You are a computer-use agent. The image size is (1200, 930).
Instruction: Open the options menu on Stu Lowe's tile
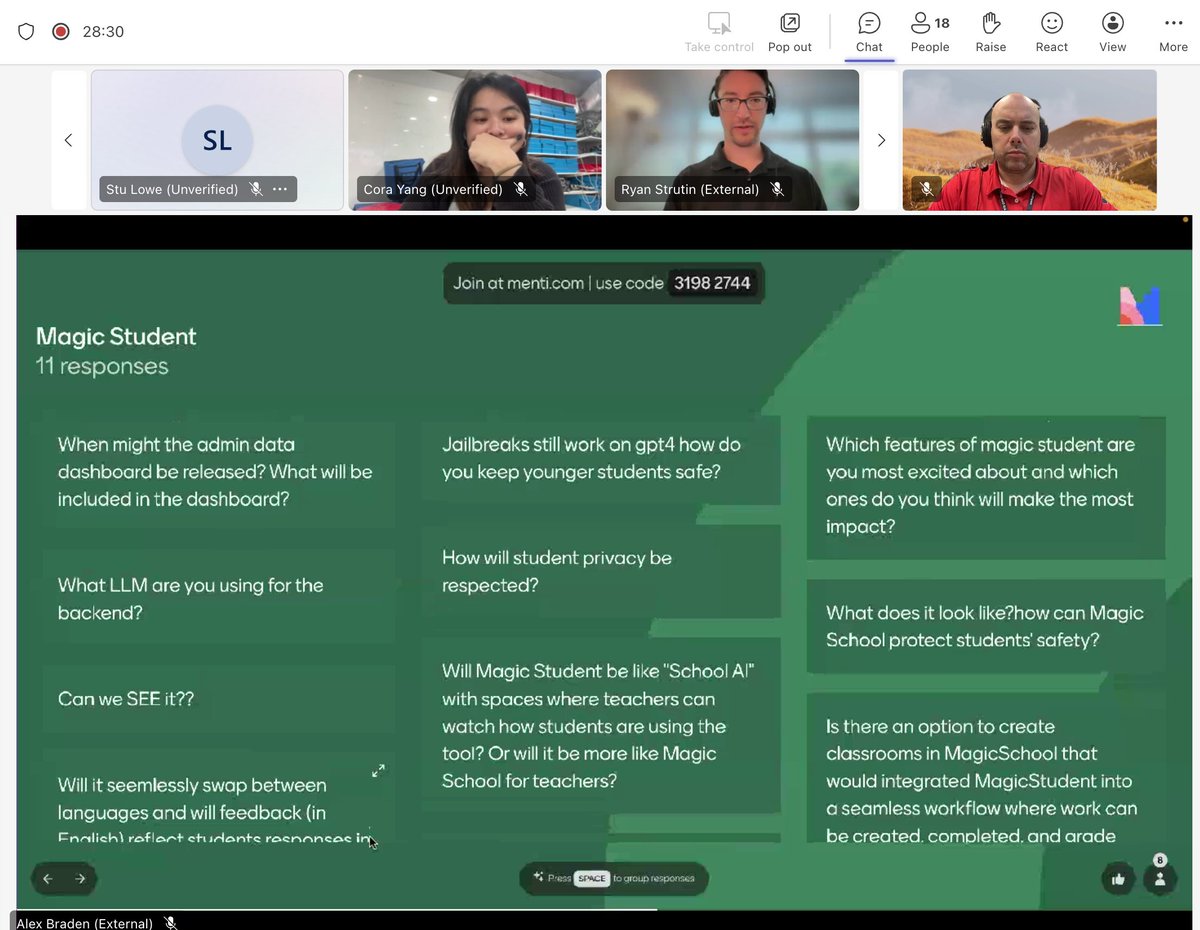point(280,189)
